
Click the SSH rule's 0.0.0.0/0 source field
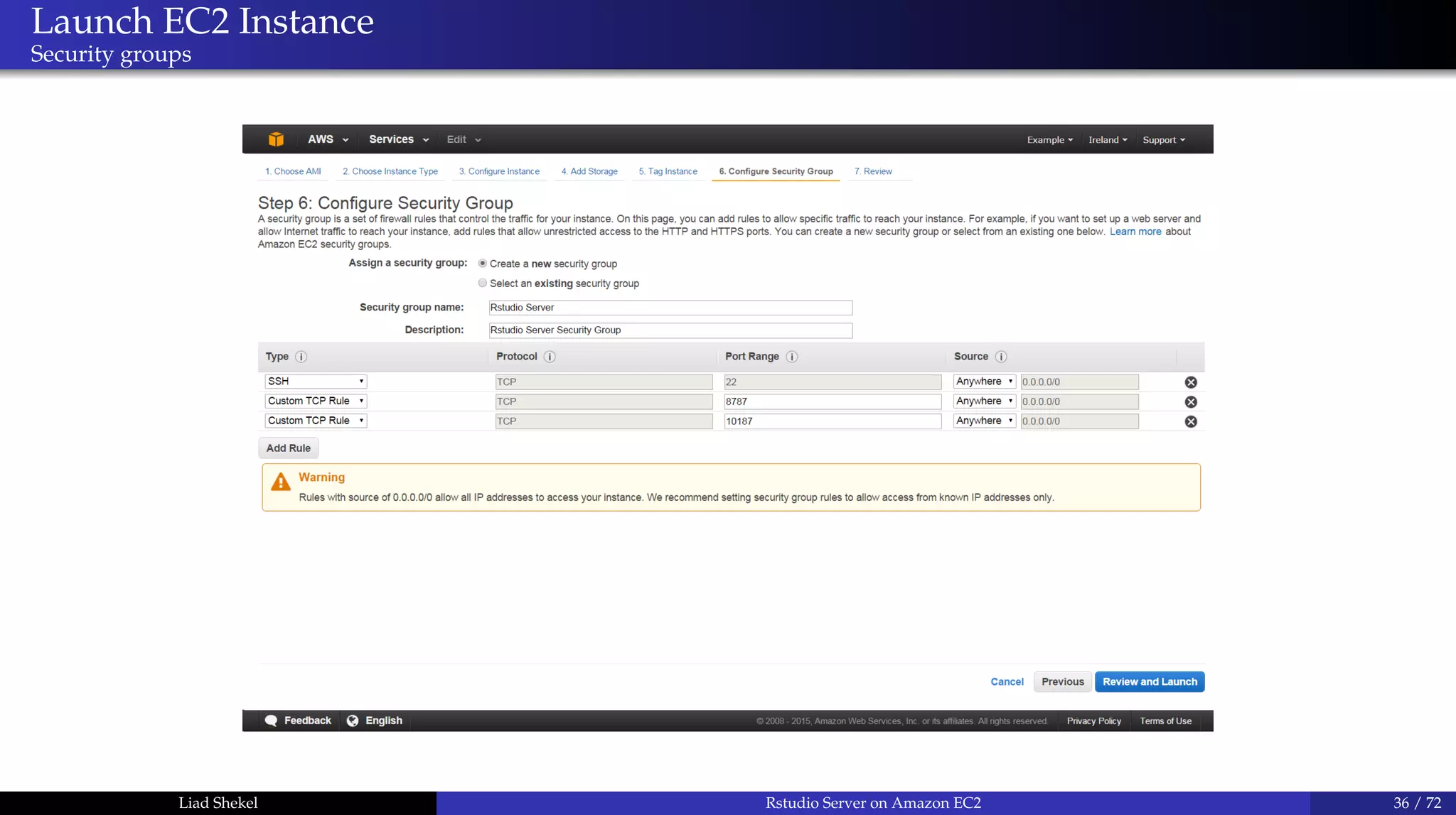click(x=1079, y=382)
